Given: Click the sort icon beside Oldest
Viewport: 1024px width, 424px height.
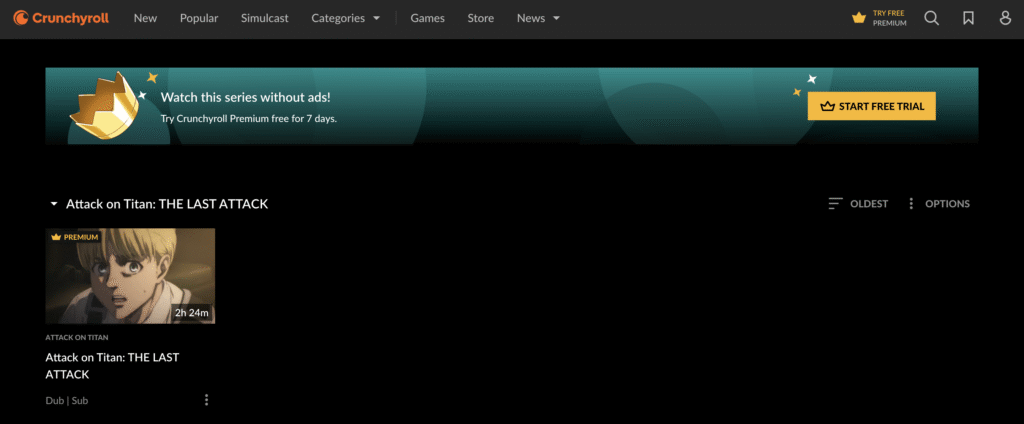Looking at the screenshot, I should click(836, 204).
